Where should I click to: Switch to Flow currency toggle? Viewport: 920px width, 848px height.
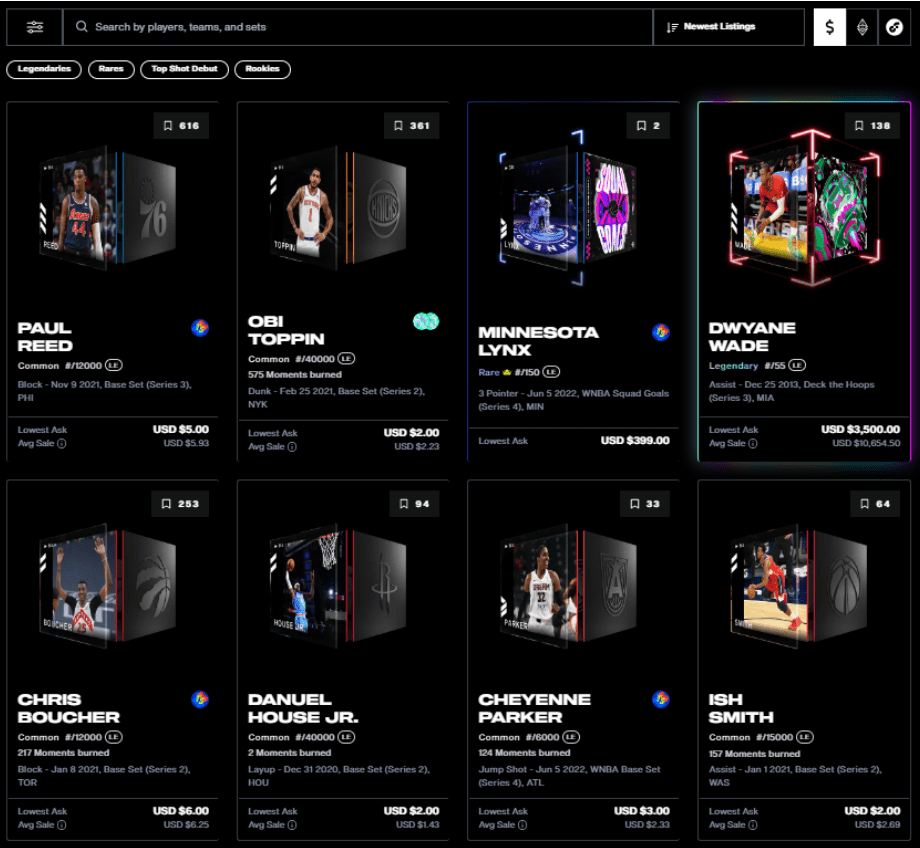point(894,27)
